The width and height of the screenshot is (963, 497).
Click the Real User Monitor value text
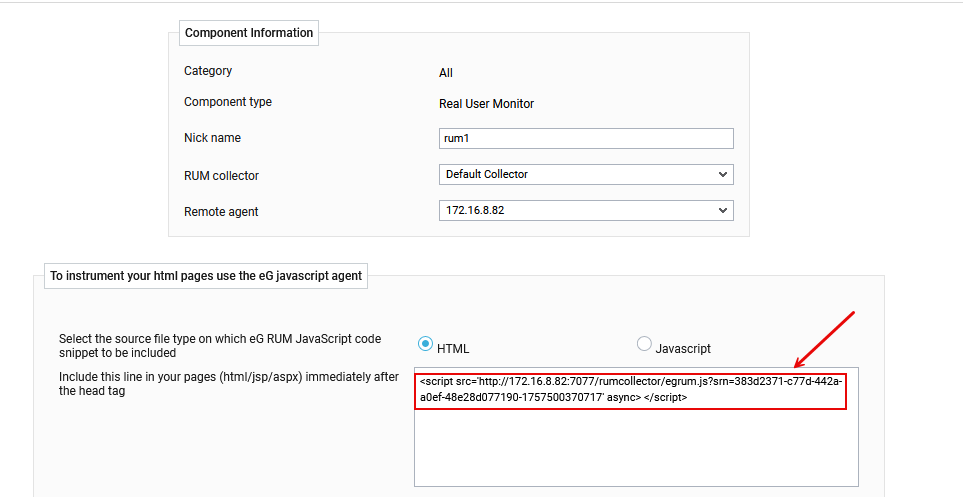pos(486,104)
